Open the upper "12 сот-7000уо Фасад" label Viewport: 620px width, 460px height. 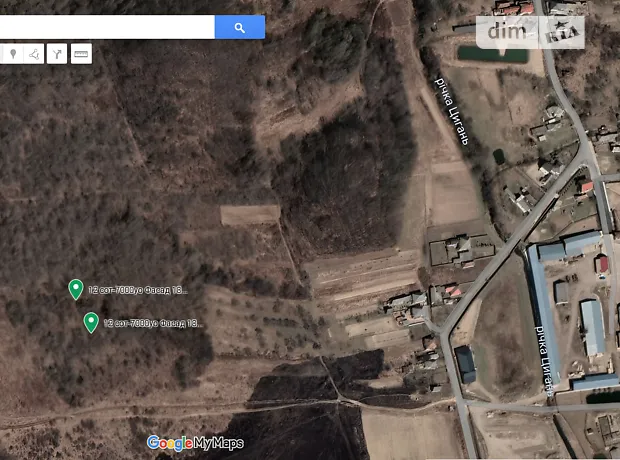(138, 290)
